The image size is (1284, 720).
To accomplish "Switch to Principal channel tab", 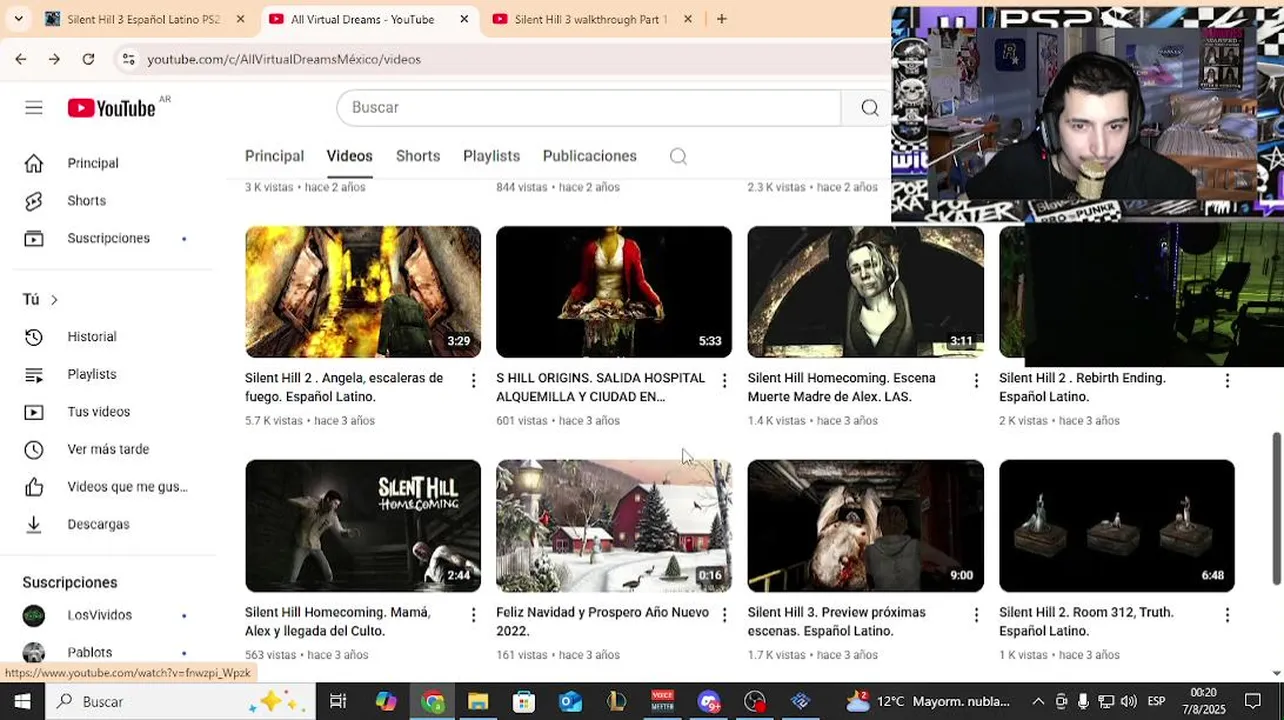I will point(274,156).
